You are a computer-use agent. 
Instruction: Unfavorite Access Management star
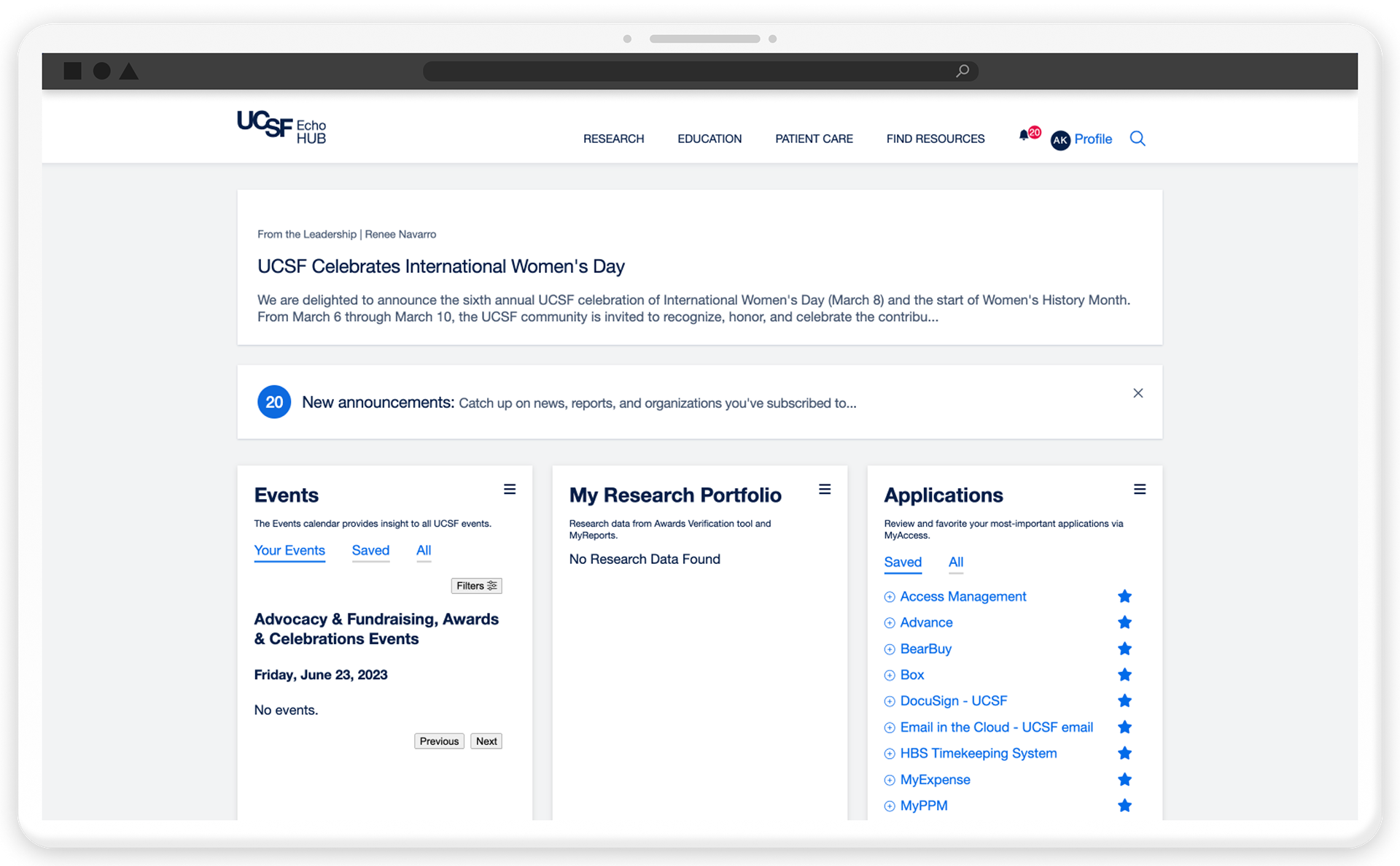1124,597
